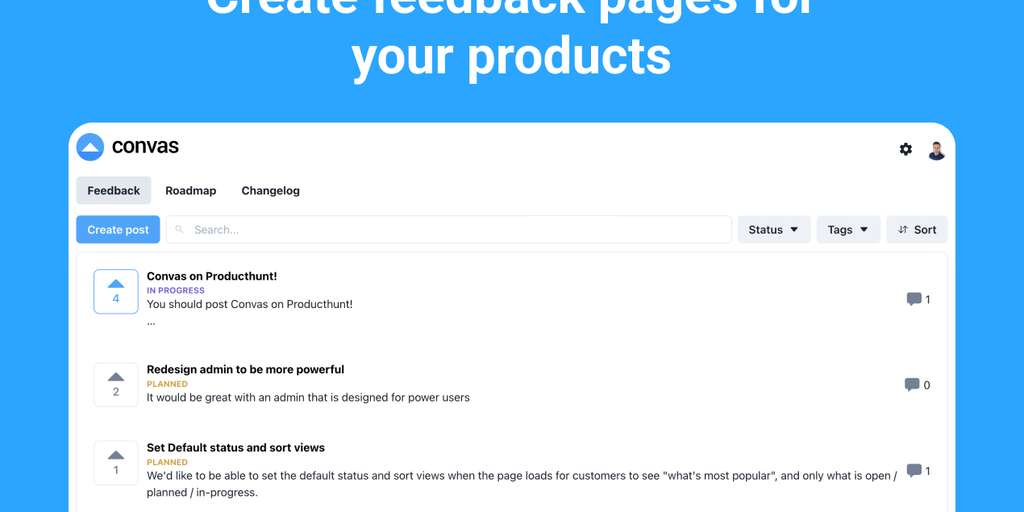Click the search magnifier icon
The image size is (1024, 512).
pyautogui.click(x=180, y=230)
